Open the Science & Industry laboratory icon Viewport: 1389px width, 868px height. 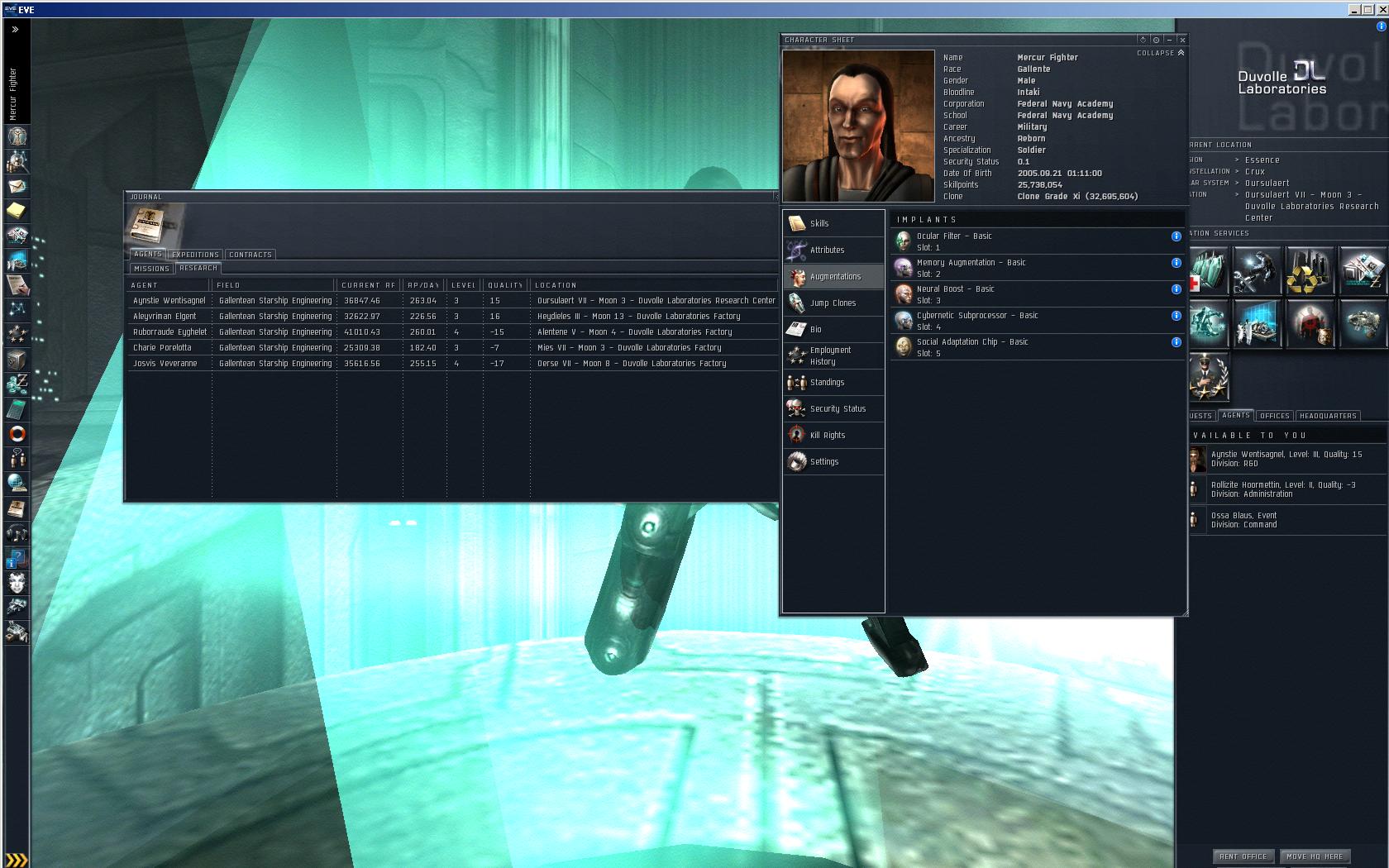click(1257, 323)
